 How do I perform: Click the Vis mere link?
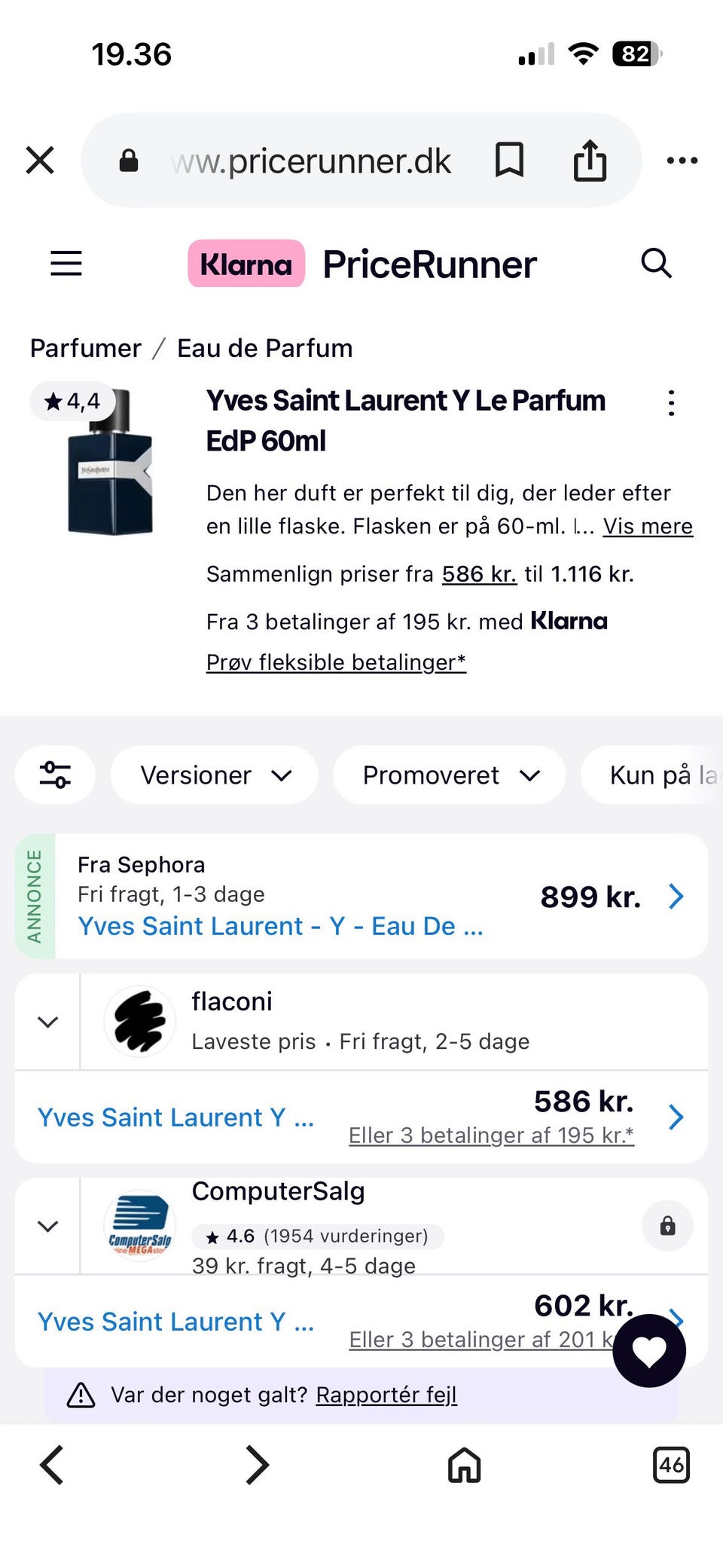648,526
